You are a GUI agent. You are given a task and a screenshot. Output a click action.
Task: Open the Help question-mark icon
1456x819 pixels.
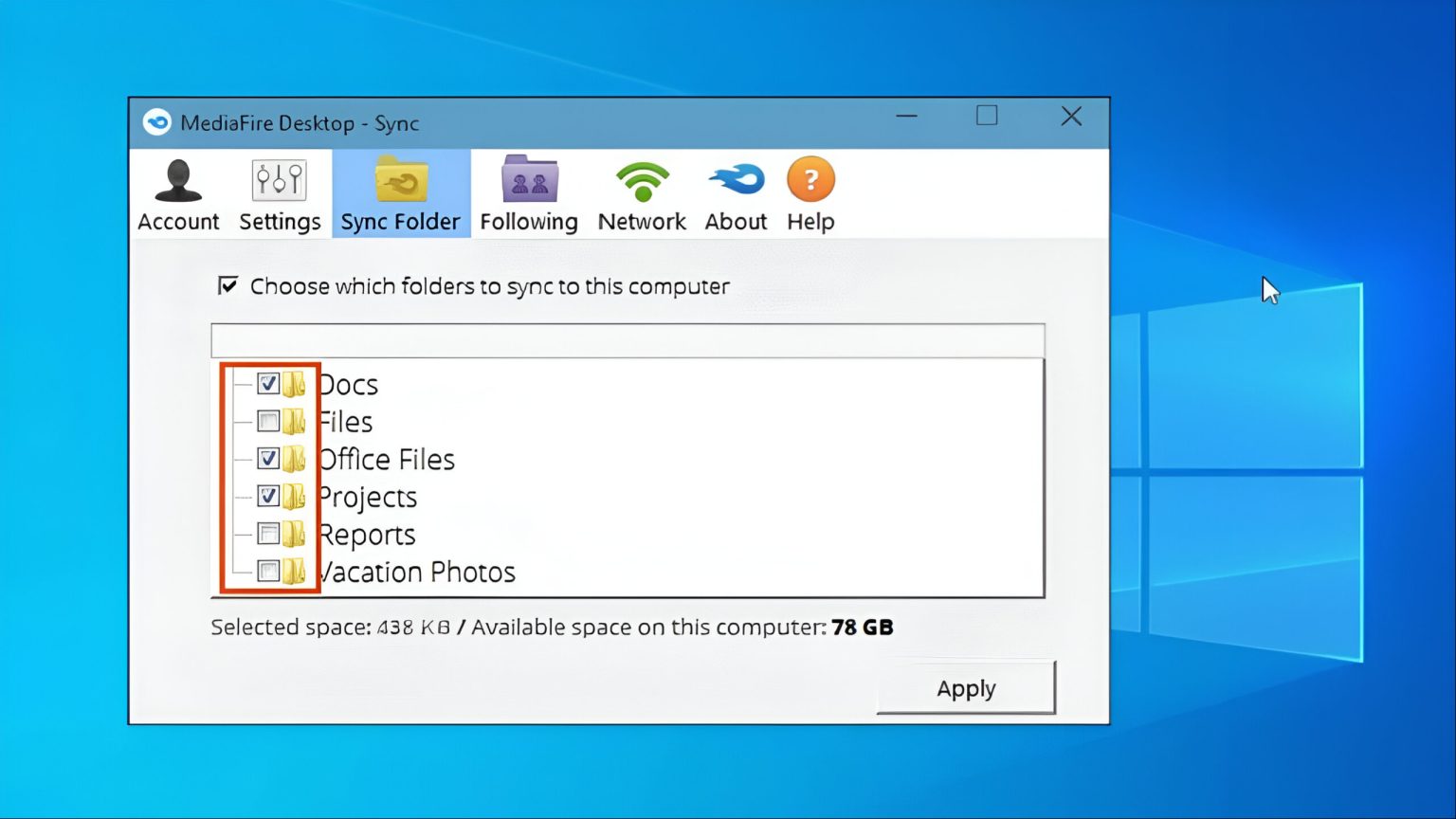click(810, 180)
